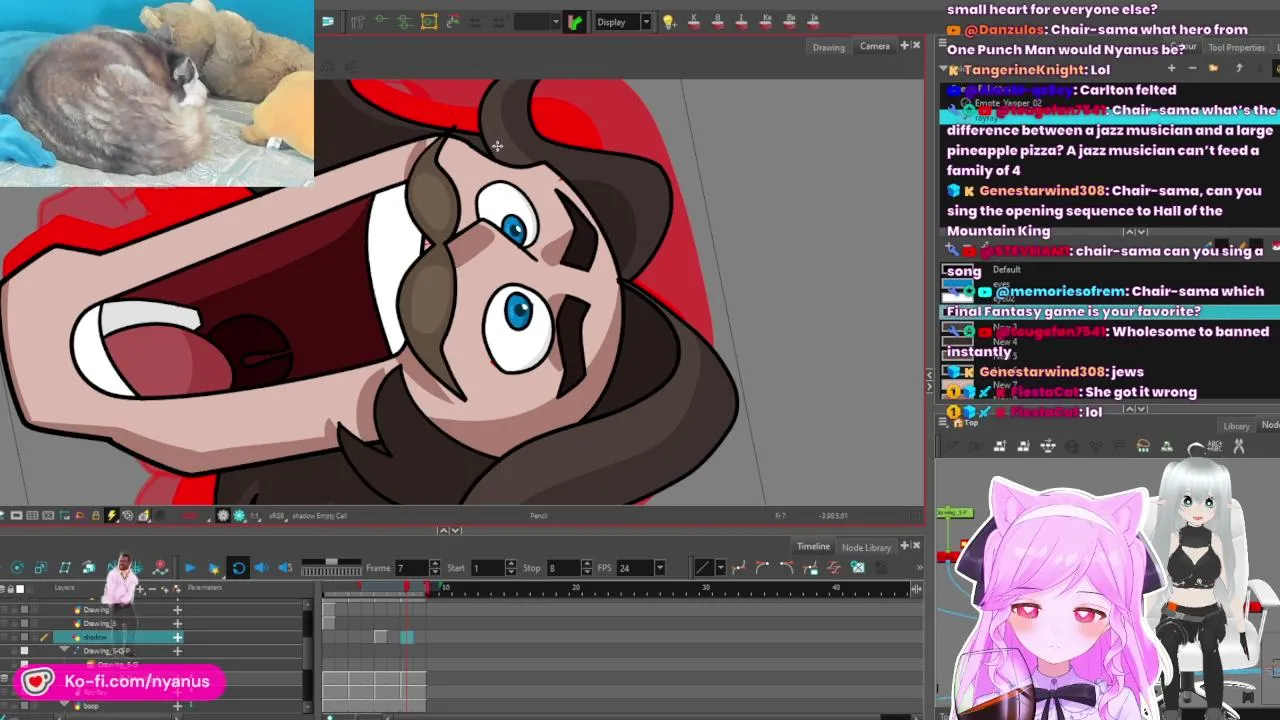Click the plus button on shadow layer row
Screen dimensions: 1280x720
coord(177,637)
